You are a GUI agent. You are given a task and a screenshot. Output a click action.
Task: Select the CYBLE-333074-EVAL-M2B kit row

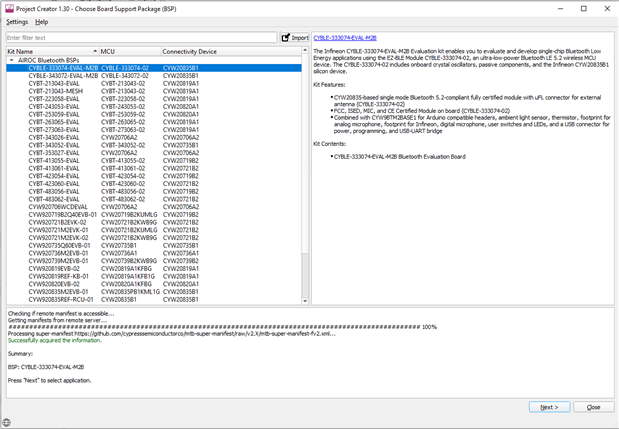154,68
